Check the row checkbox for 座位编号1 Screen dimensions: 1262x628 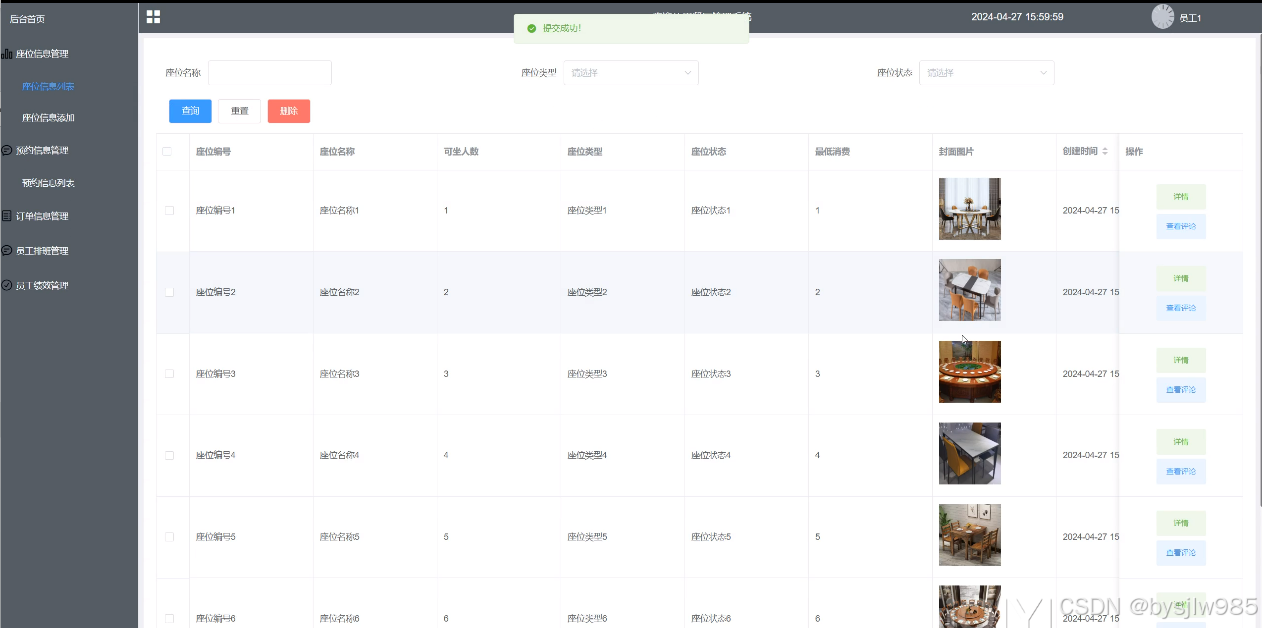(x=169, y=211)
